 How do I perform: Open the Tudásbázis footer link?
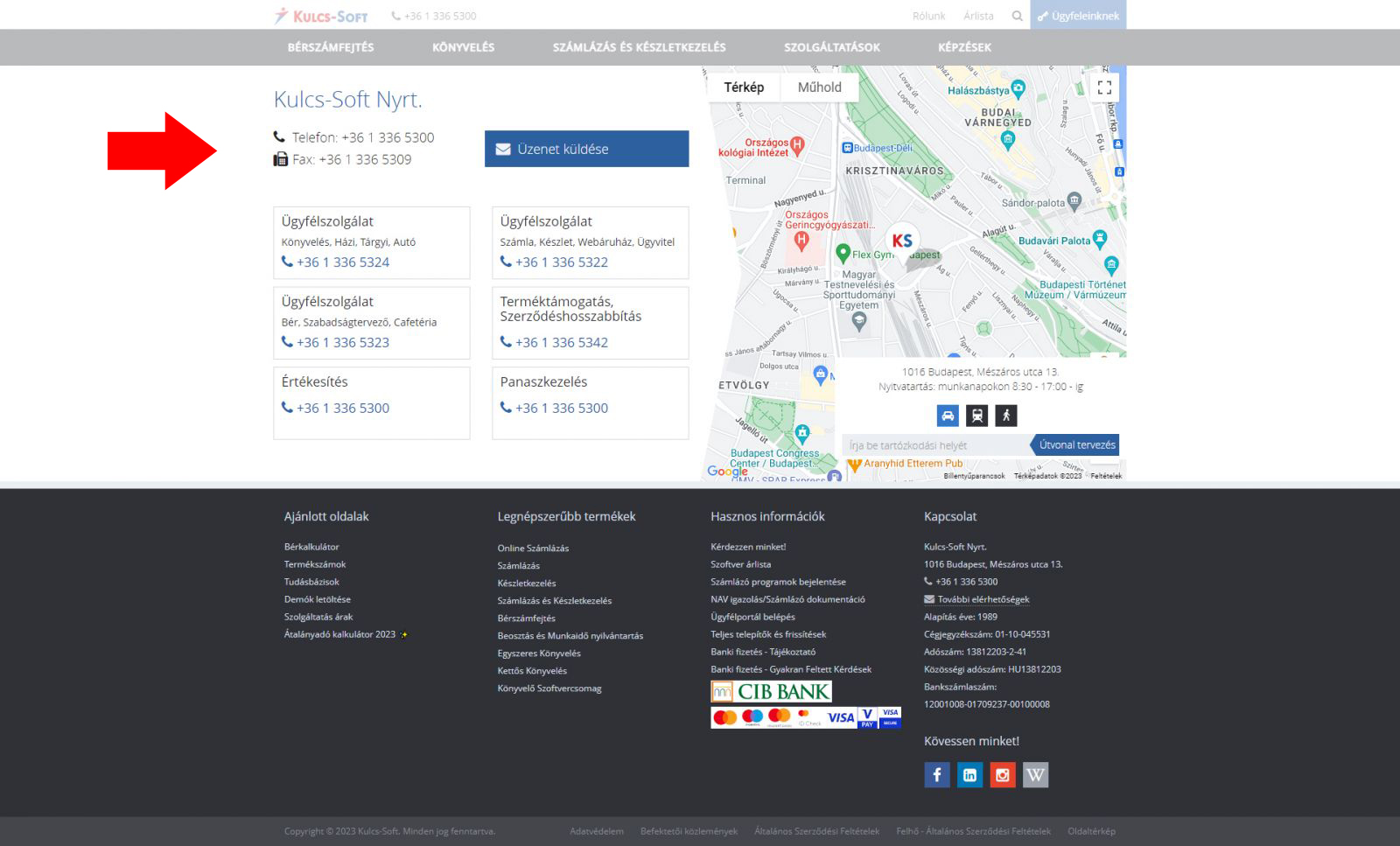(x=311, y=582)
